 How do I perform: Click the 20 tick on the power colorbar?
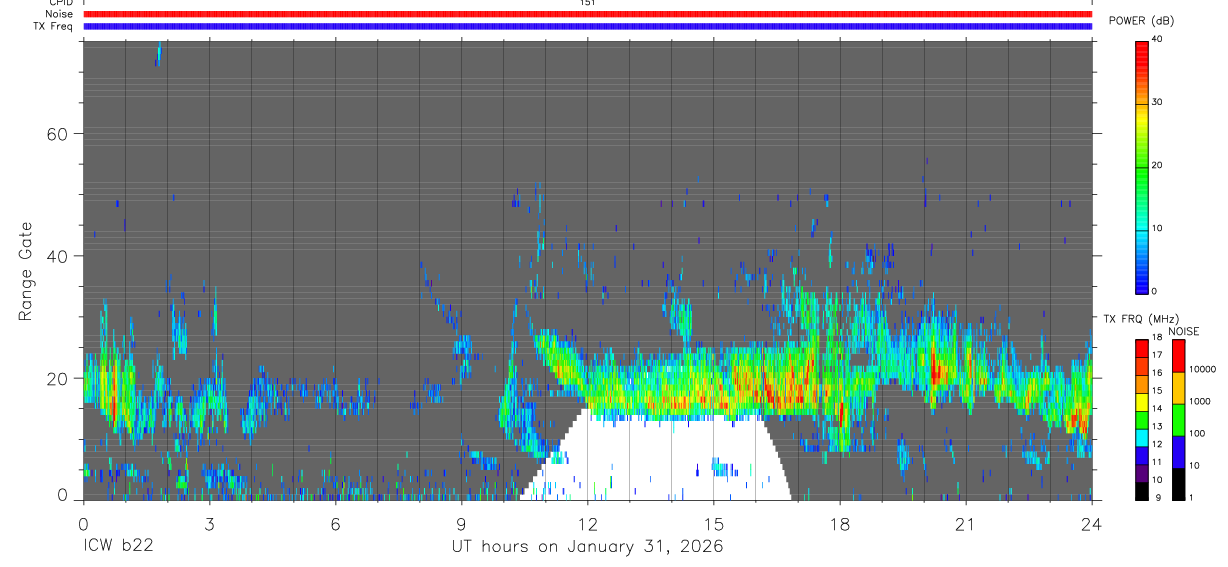point(1157,165)
